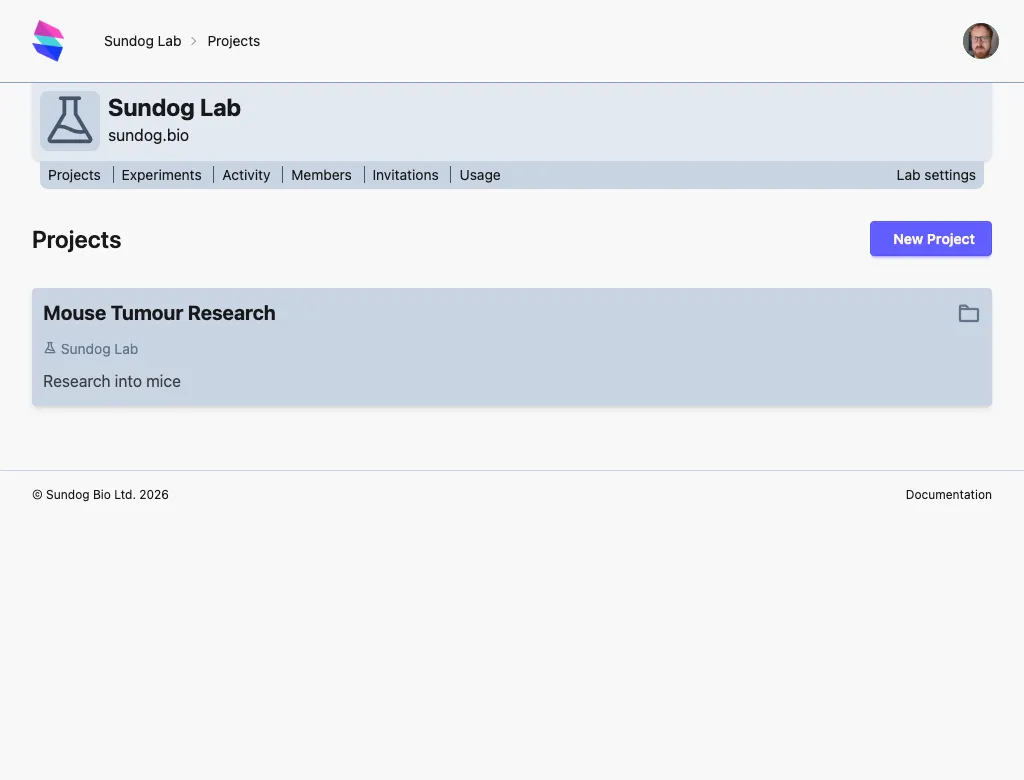The width and height of the screenshot is (1024, 780).
Task: Click the New Project button
Action: click(x=930, y=239)
